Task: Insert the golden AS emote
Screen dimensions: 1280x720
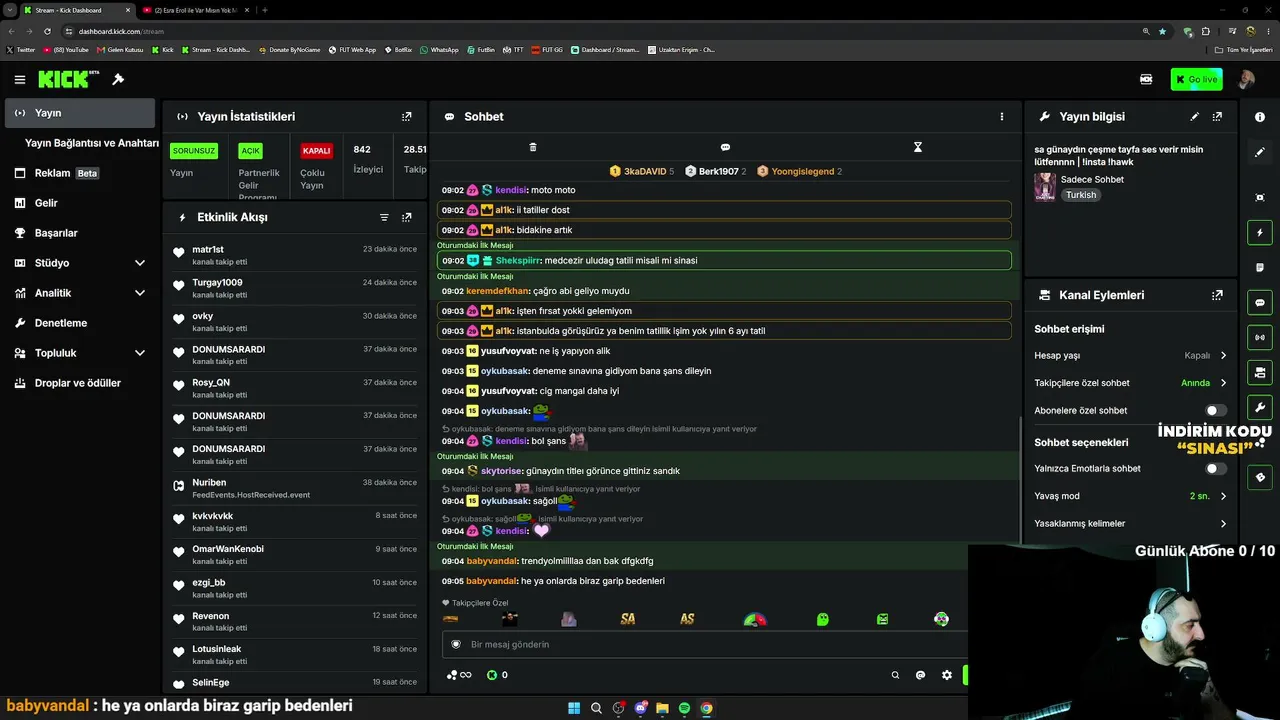Action: pos(687,619)
